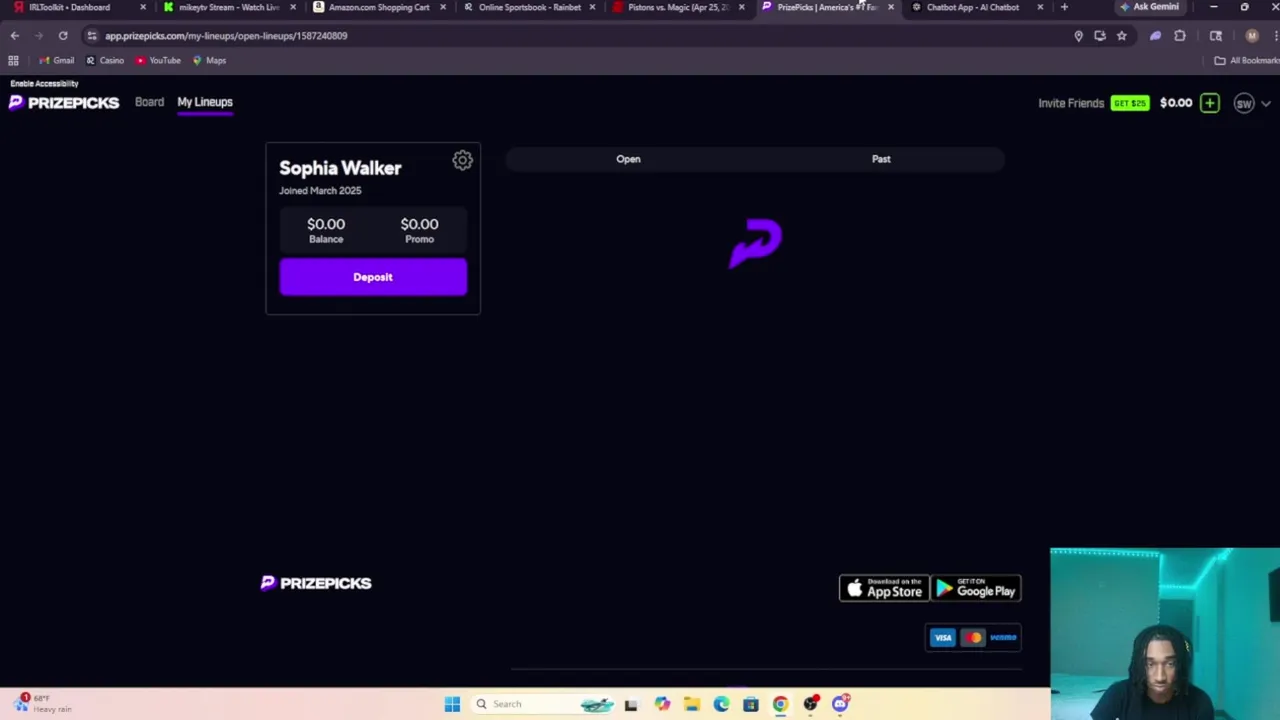Open a new browser tab
This screenshot has height=720, width=1280.
pyautogui.click(x=1064, y=7)
